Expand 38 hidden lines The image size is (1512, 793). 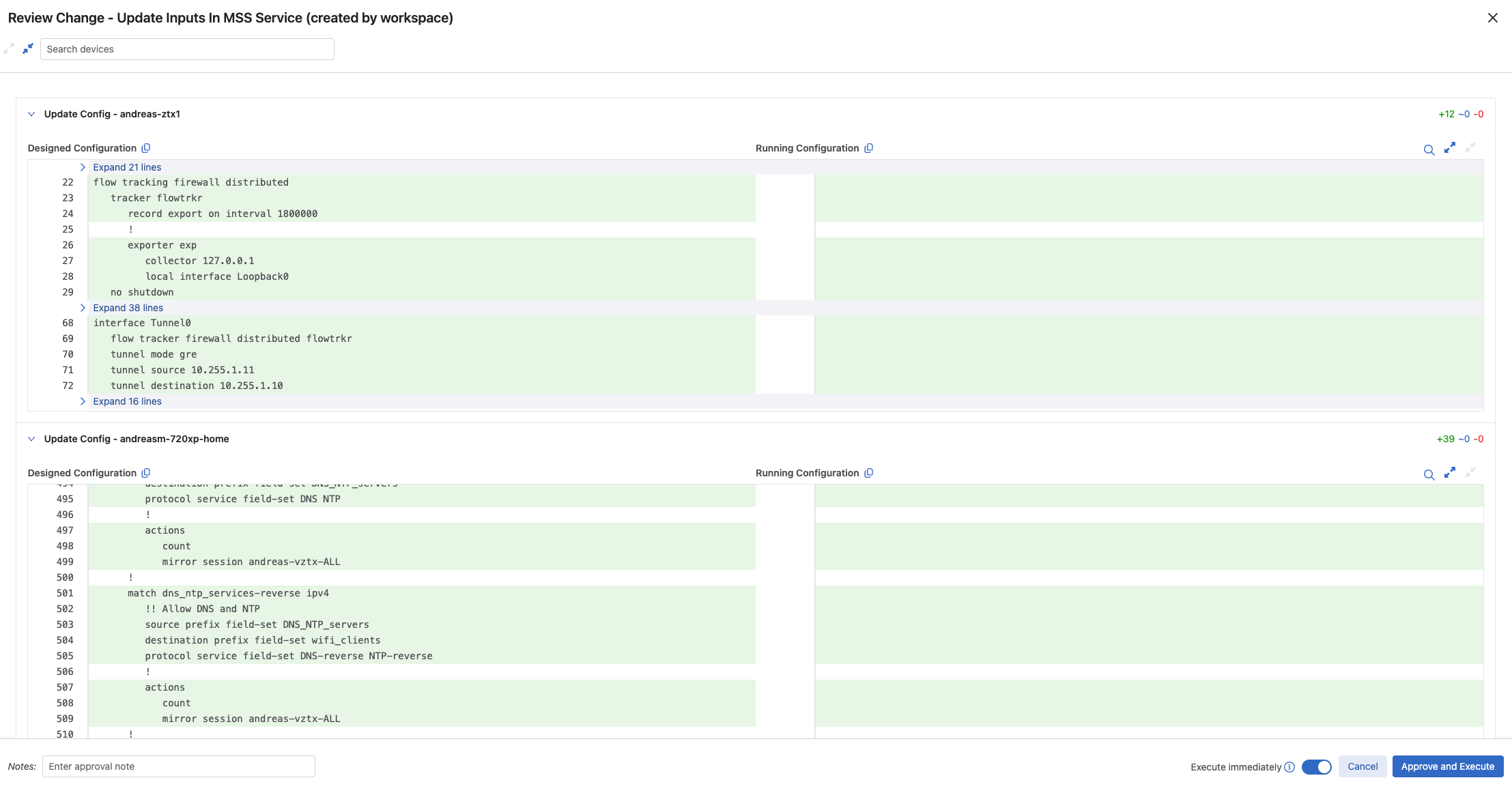(x=128, y=308)
